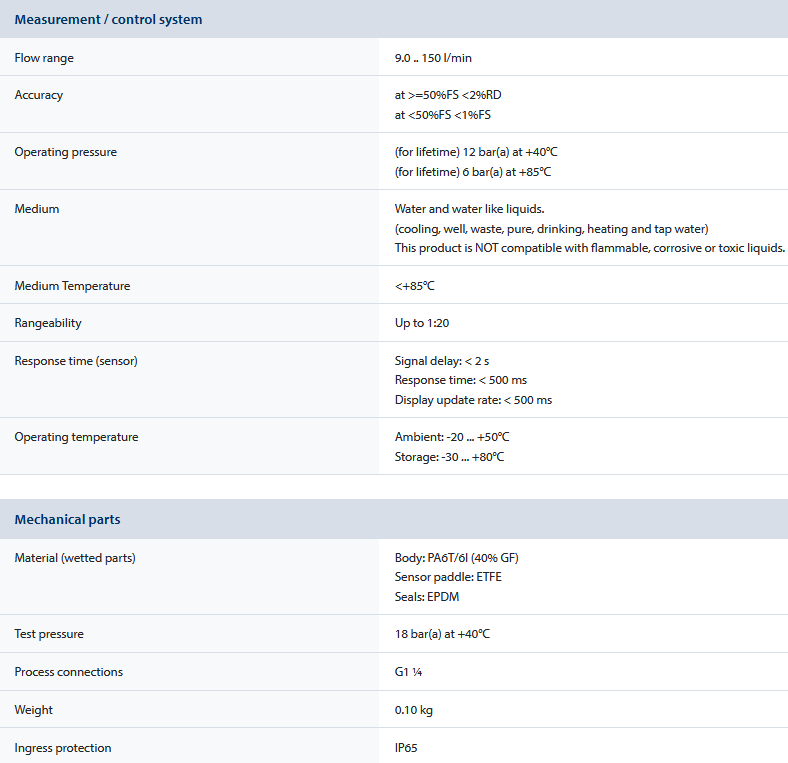Click the Flow range row label
This screenshot has width=788, height=763.
tap(44, 58)
